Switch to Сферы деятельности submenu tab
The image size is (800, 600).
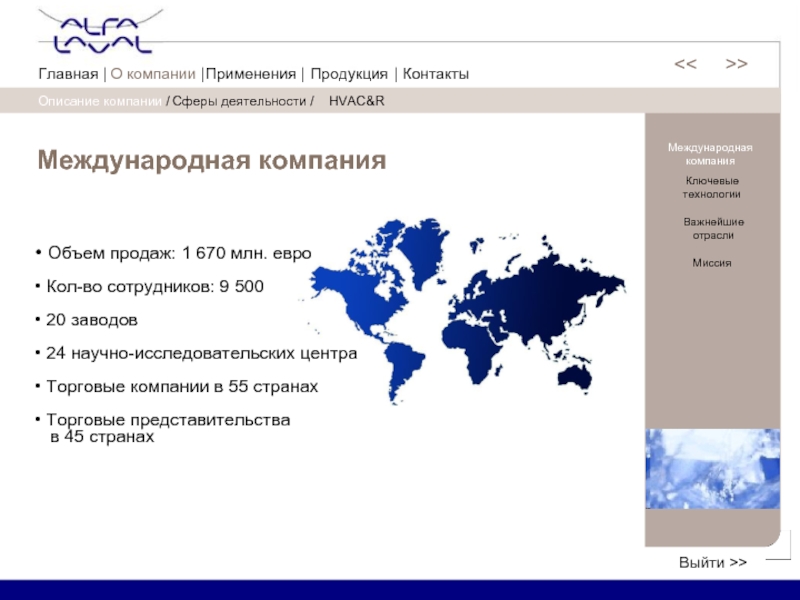click(239, 102)
